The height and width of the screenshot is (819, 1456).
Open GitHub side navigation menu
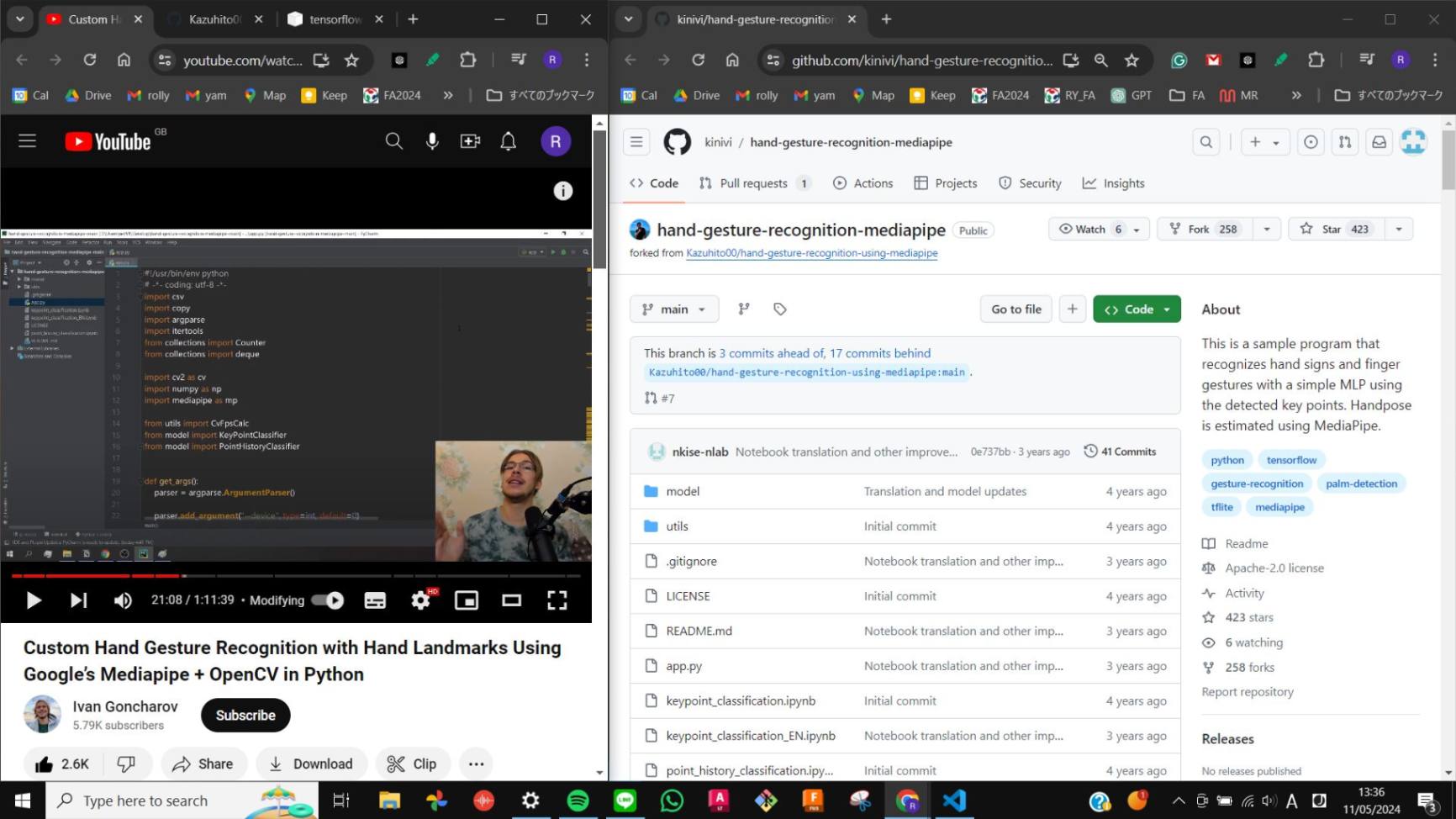(x=636, y=142)
